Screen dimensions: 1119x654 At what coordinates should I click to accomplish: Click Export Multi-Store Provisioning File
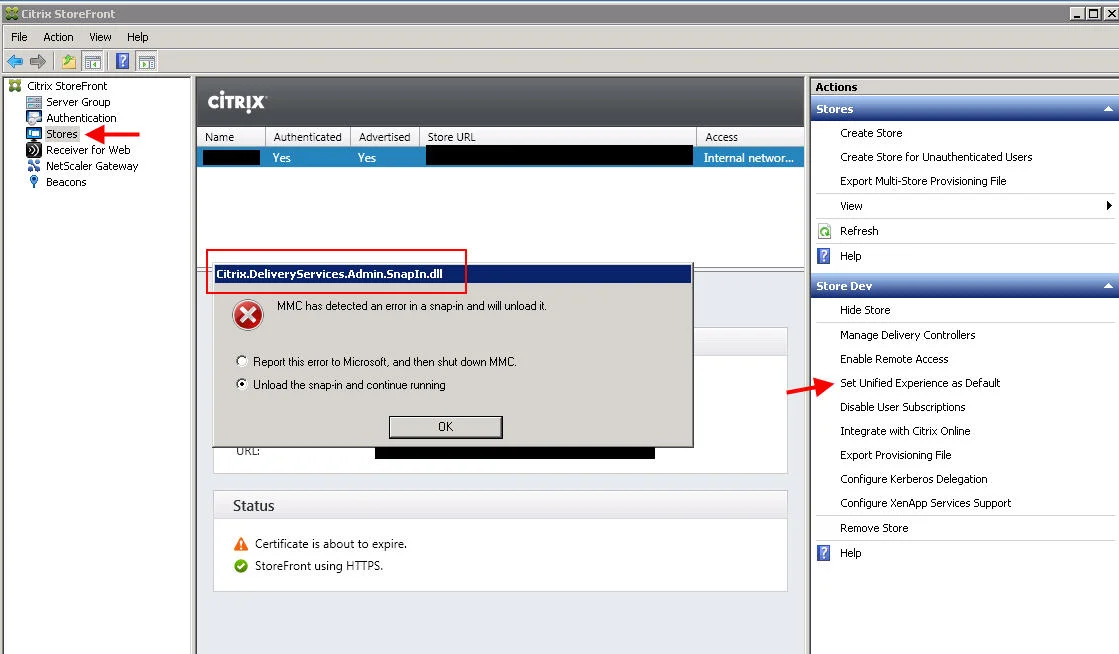click(923, 181)
